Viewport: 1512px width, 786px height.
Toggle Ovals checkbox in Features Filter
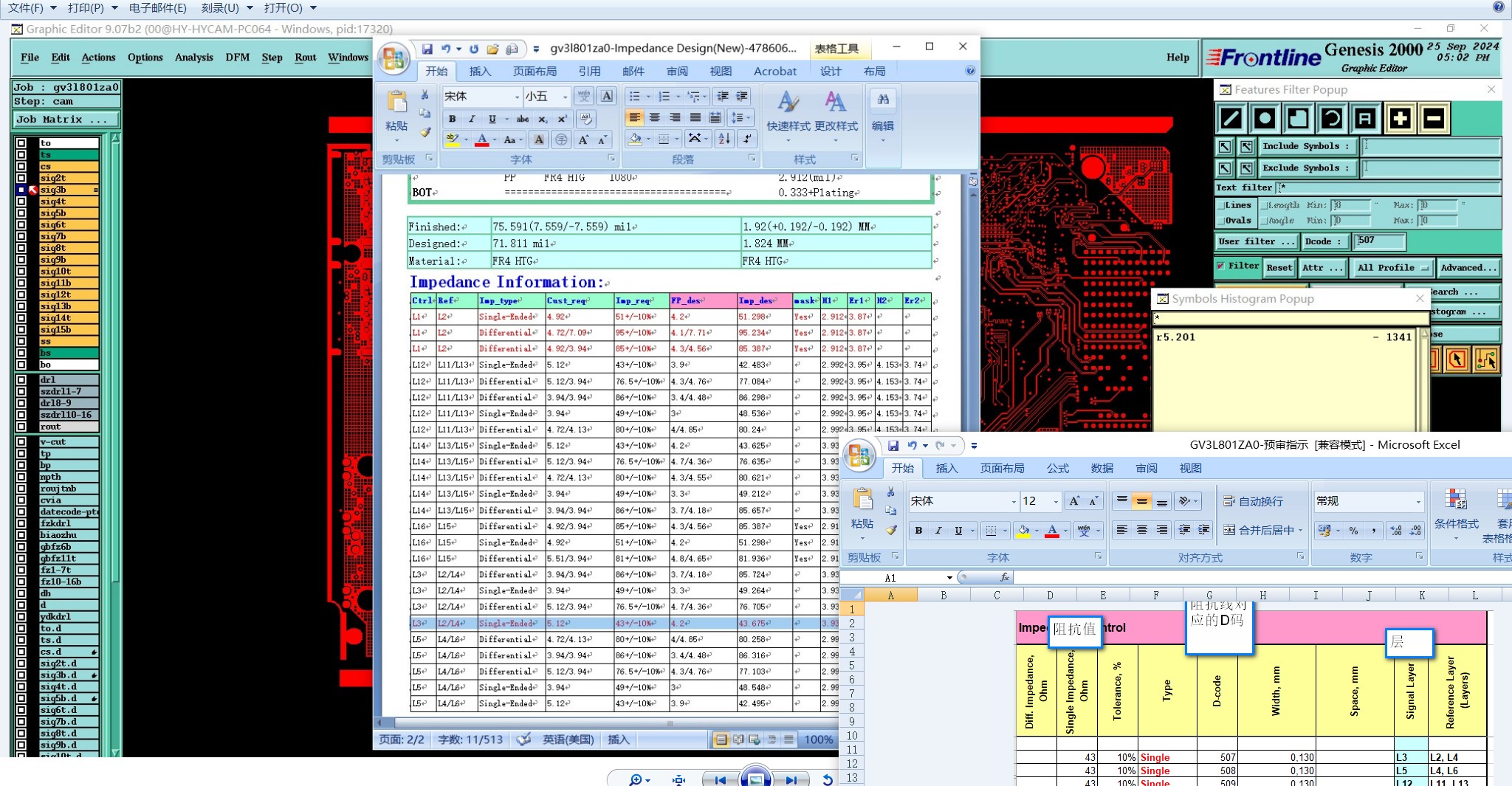pos(1220,220)
